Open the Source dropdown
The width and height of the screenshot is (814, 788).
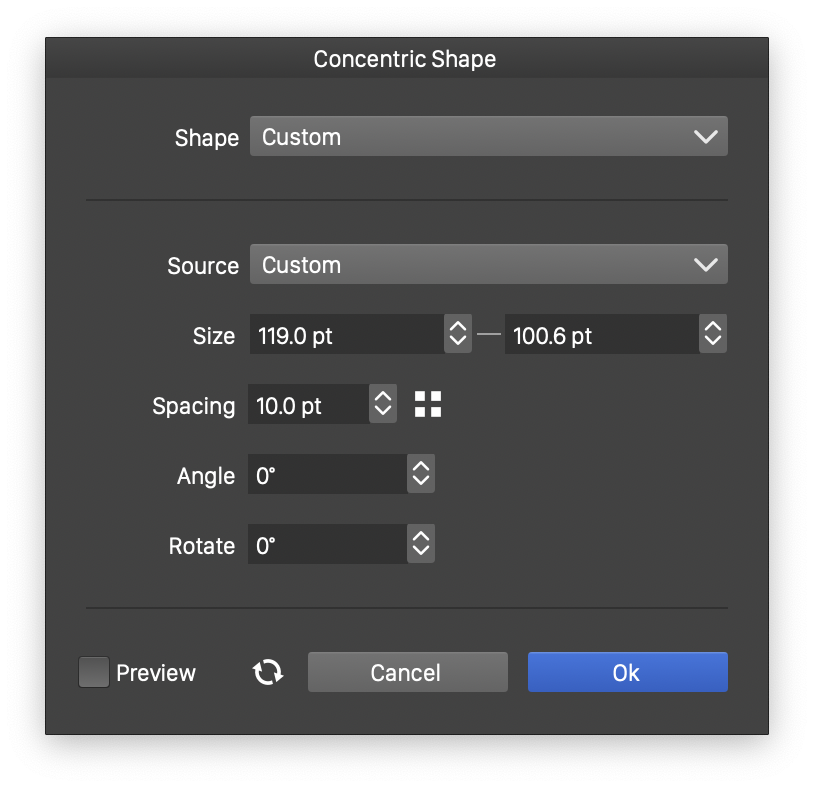pyautogui.click(x=488, y=265)
